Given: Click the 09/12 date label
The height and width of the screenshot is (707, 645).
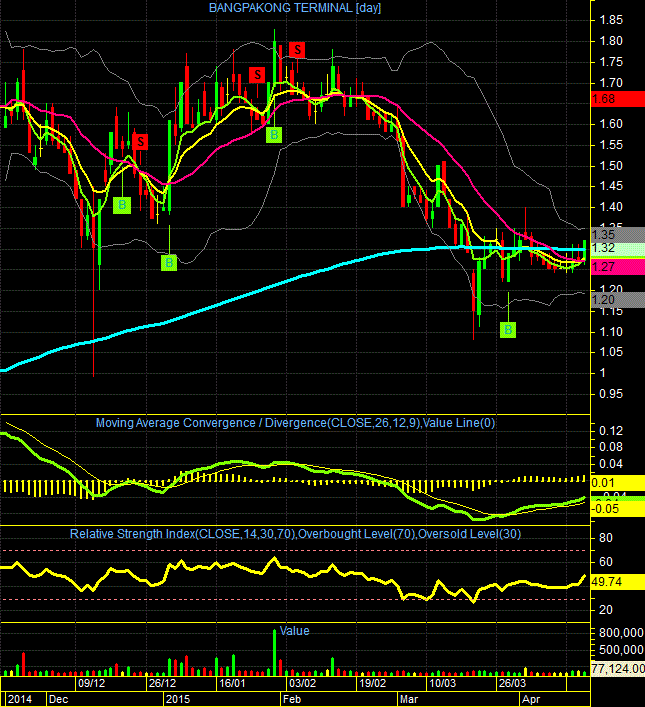Looking at the screenshot, I should pos(92,683).
